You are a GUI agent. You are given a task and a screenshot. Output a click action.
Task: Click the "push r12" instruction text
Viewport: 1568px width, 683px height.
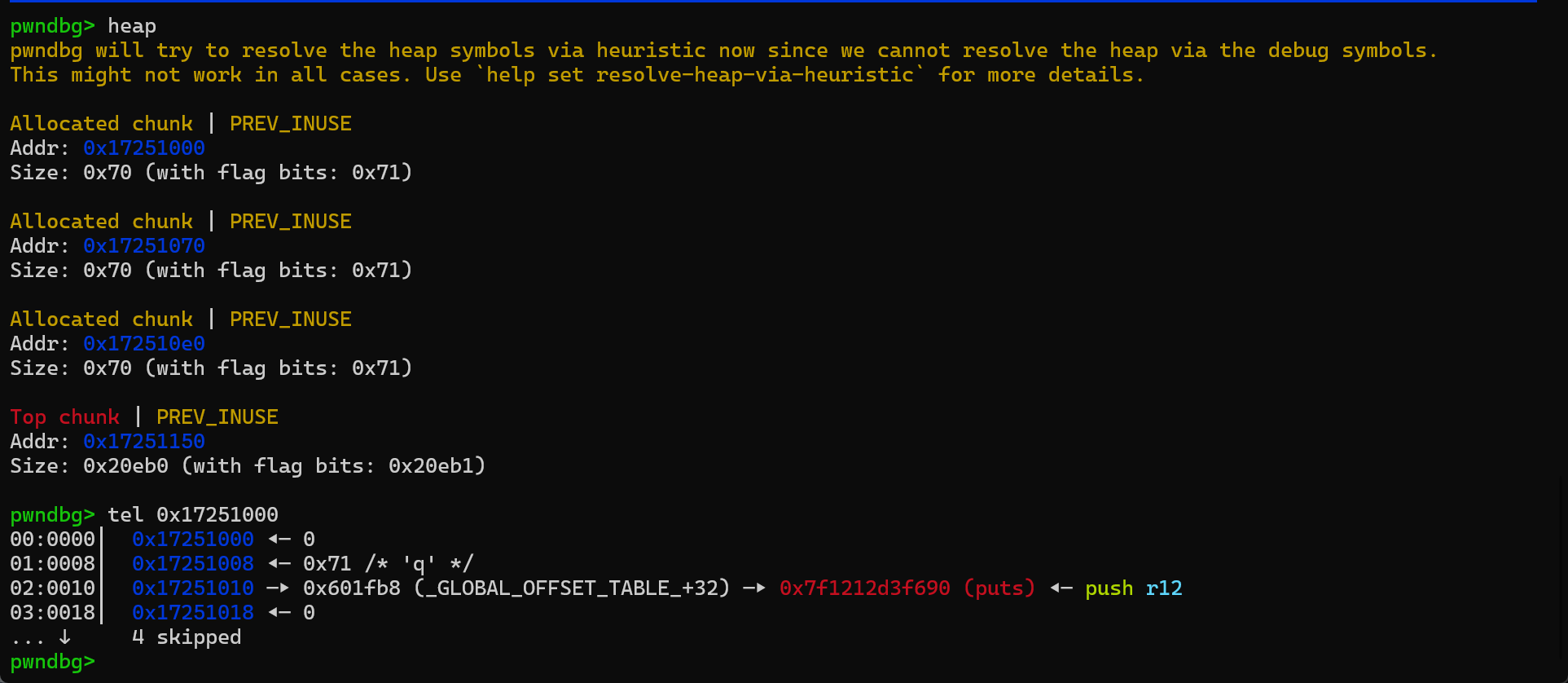click(1132, 588)
